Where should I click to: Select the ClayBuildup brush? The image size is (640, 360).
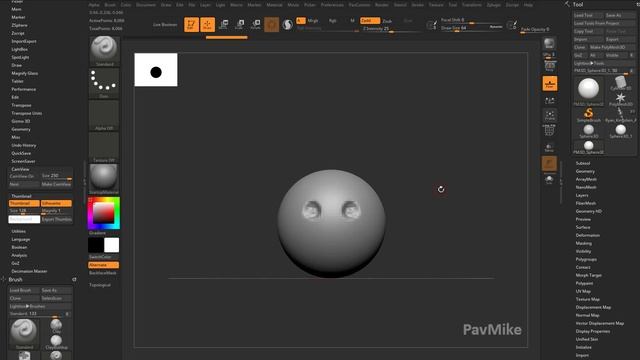(56, 342)
